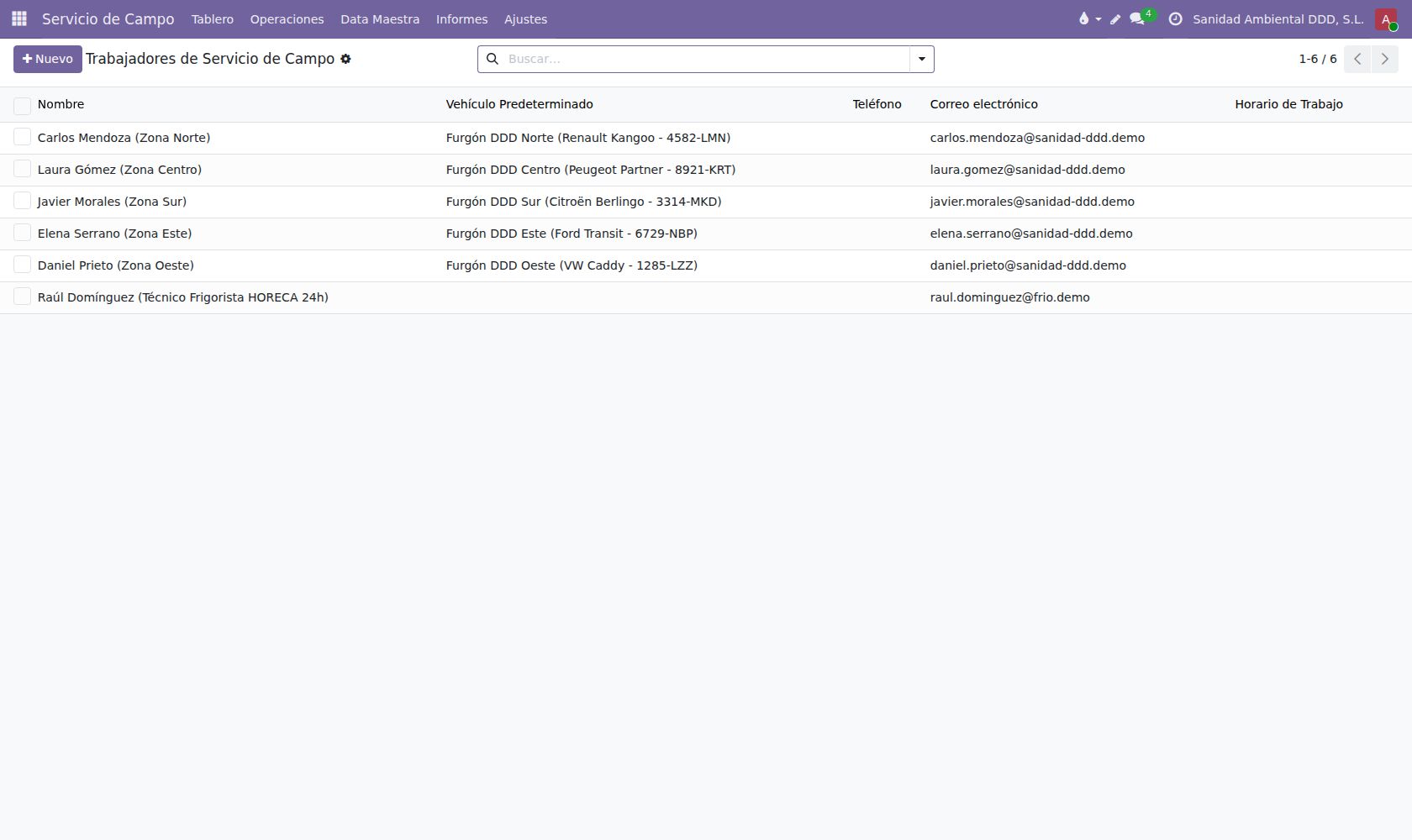
Task: Go to previous page arrow
Action: click(1357, 59)
